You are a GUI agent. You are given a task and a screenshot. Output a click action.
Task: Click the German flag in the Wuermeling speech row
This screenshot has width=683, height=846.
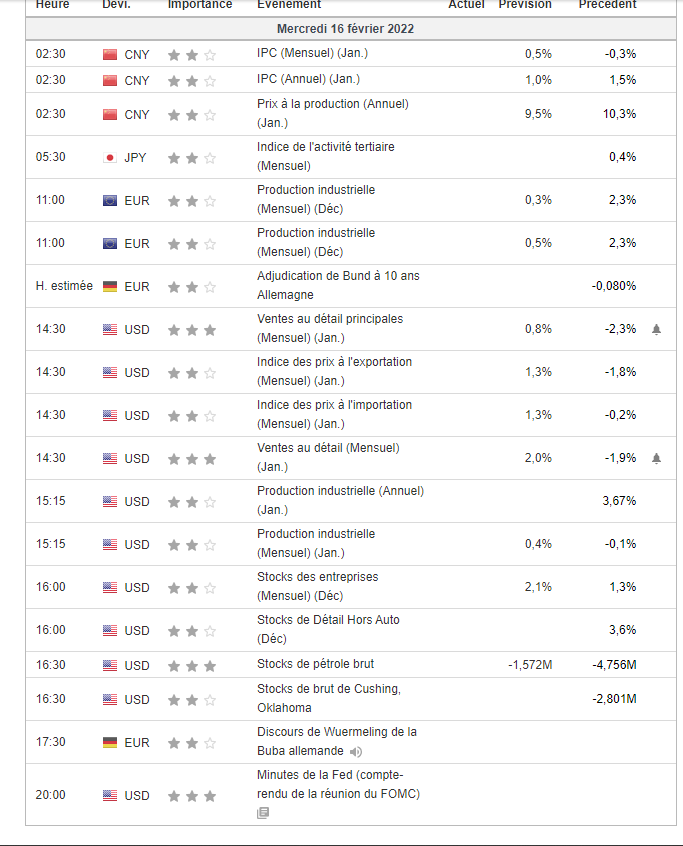coord(110,742)
